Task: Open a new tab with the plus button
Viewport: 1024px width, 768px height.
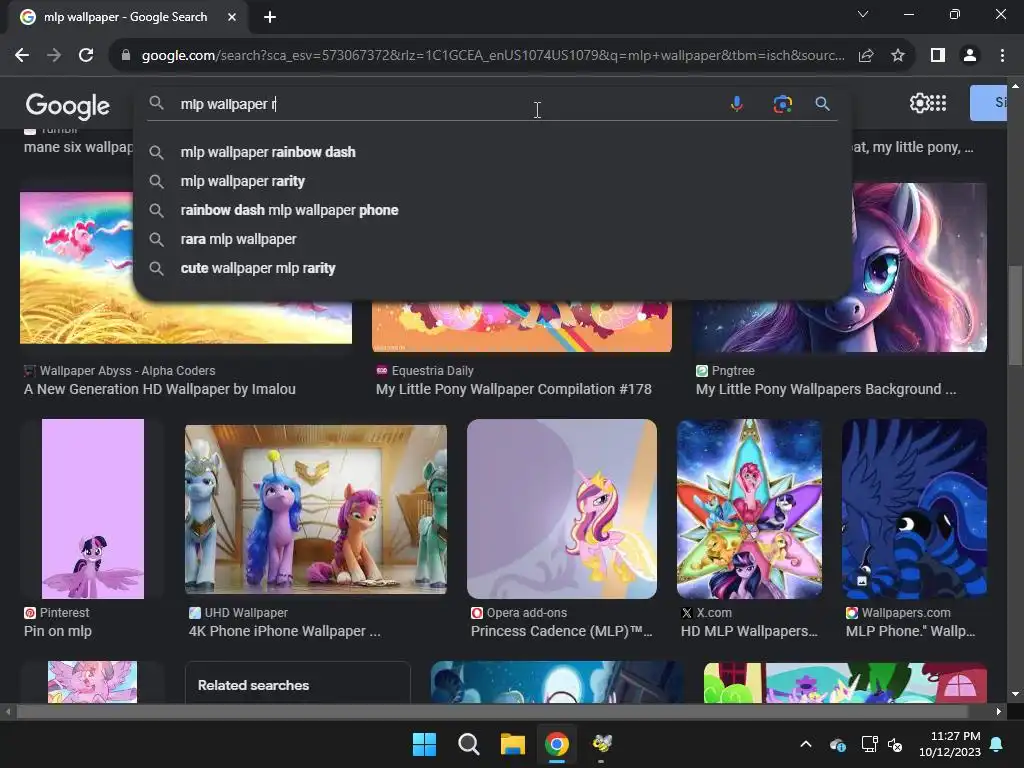Action: (270, 17)
